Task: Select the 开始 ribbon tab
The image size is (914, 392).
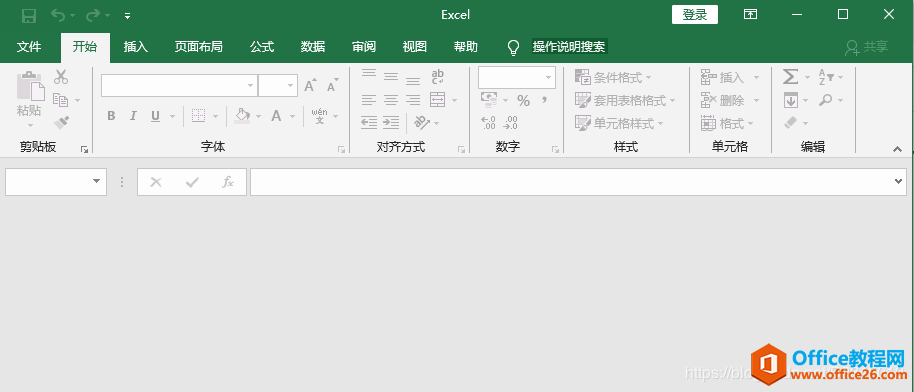Action: [x=85, y=47]
